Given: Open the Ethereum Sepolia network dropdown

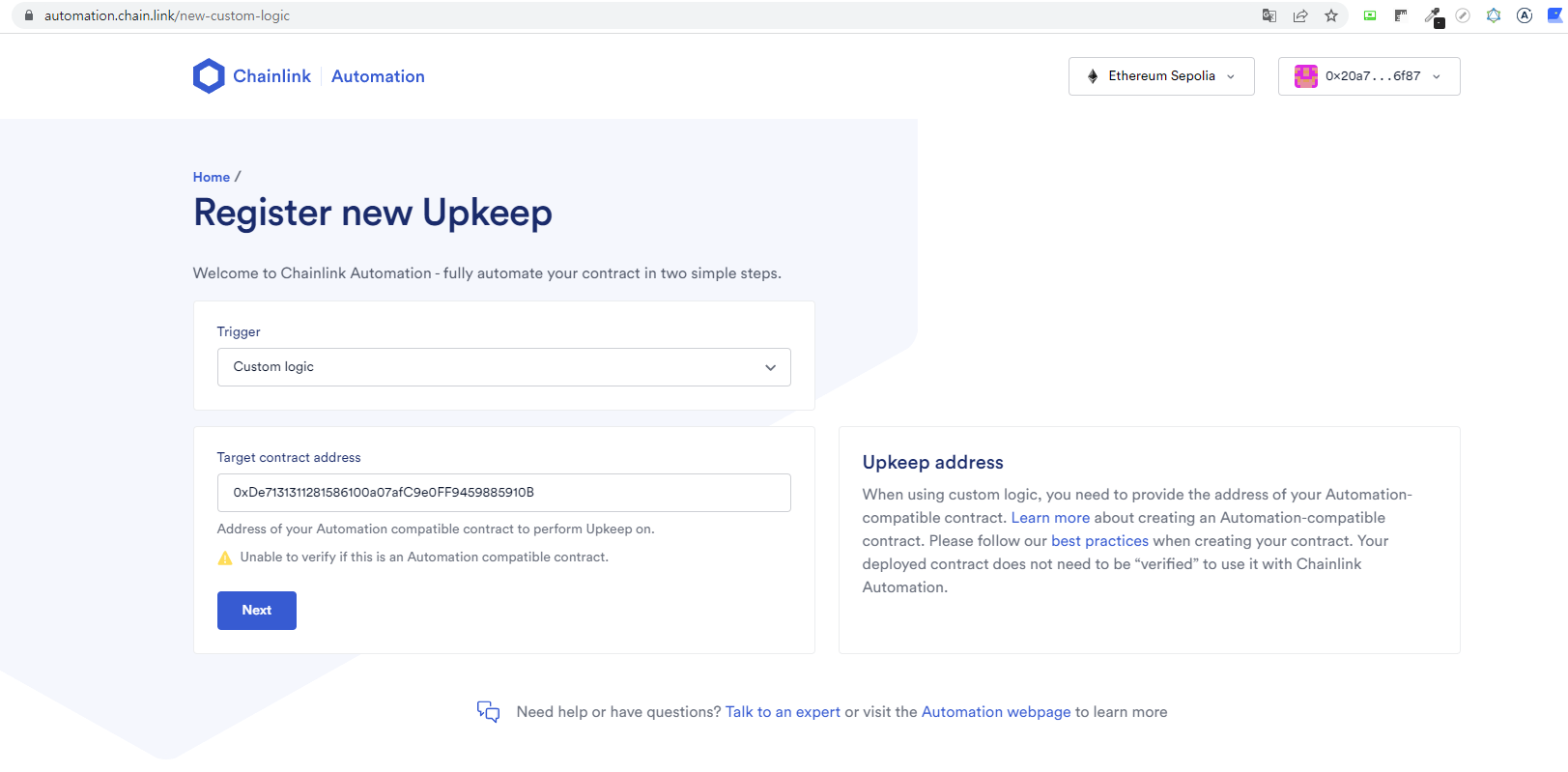Looking at the screenshot, I should 1161,76.
